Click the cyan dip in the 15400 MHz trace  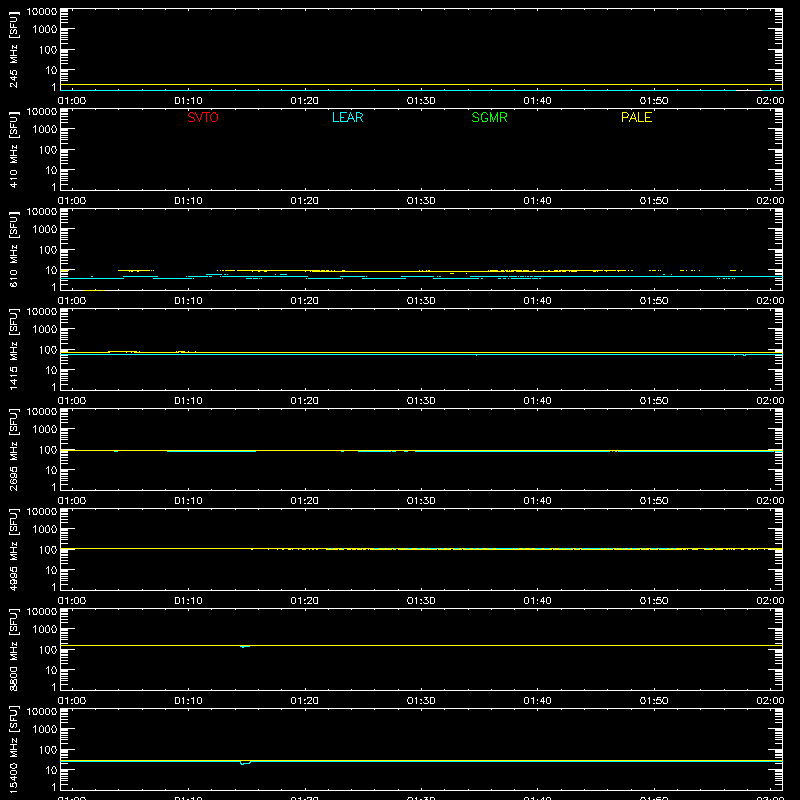245,763
